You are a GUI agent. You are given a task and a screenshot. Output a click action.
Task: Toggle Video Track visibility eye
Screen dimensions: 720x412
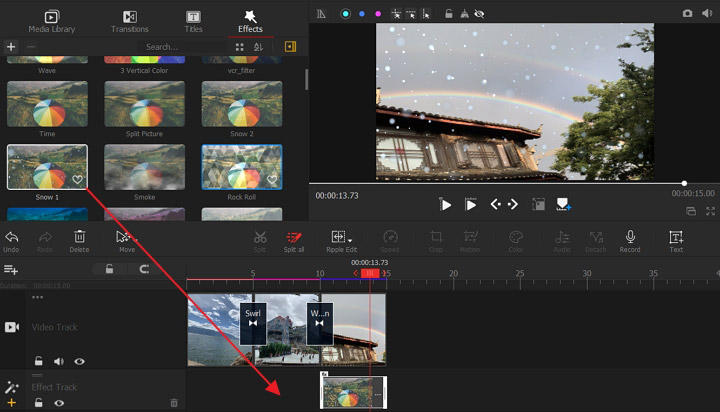pyautogui.click(x=79, y=361)
